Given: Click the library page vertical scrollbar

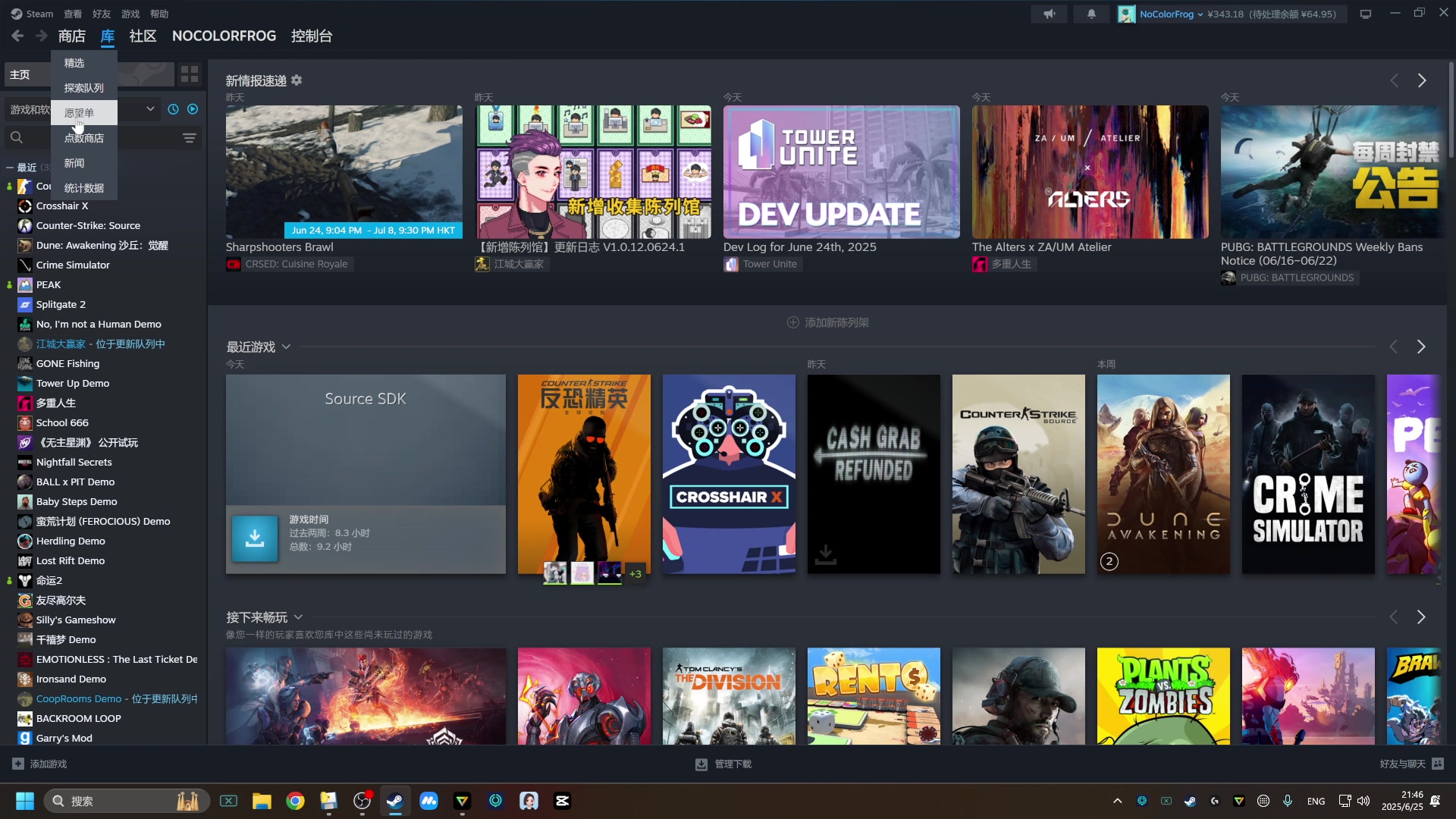Looking at the screenshot, I should click(x=1451, y=110).
